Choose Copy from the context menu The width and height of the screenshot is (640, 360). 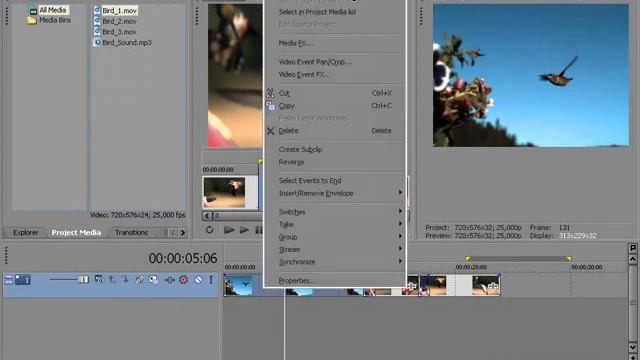(x=335, y=106)
